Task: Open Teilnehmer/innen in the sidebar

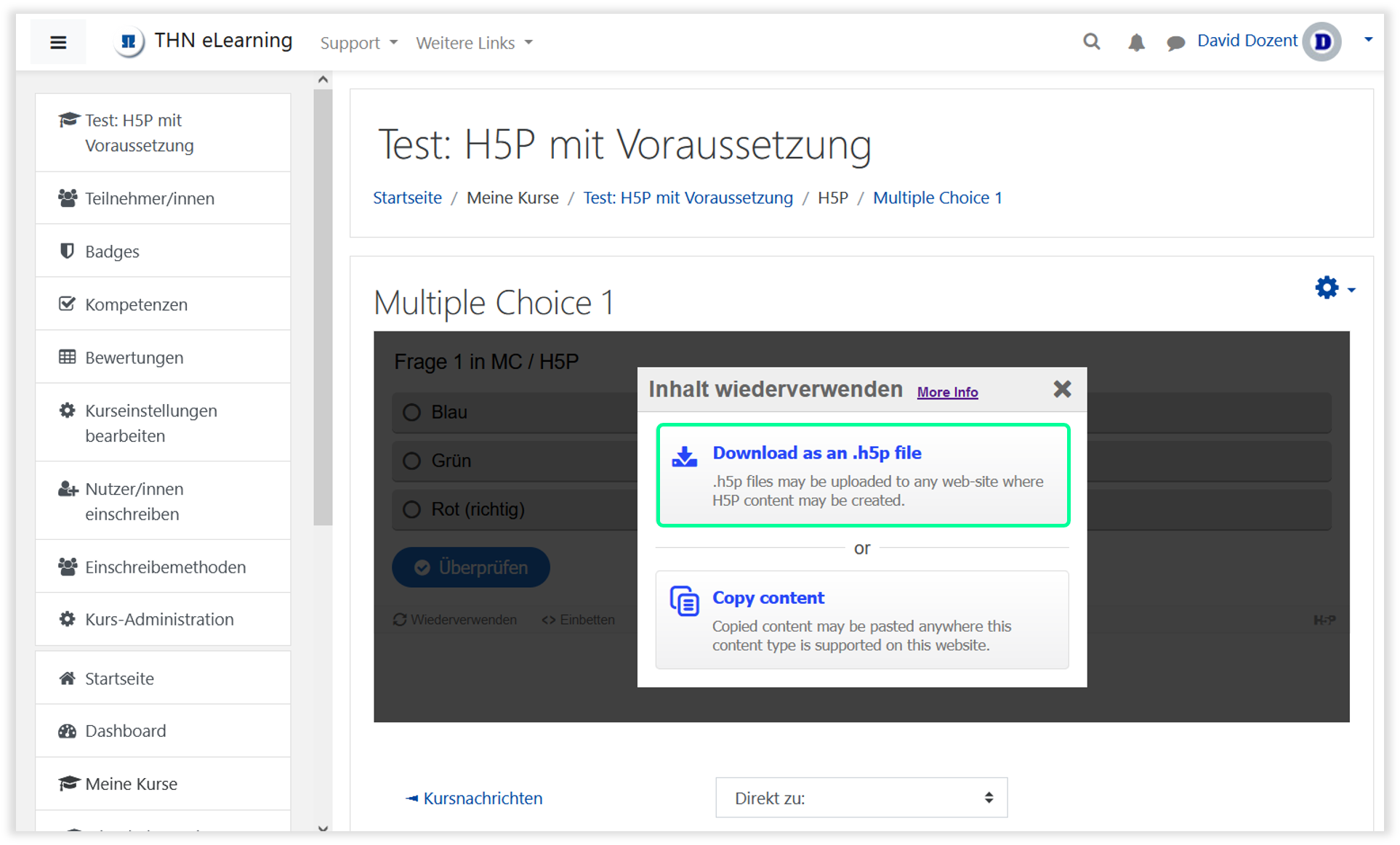Action: (149, 198)
